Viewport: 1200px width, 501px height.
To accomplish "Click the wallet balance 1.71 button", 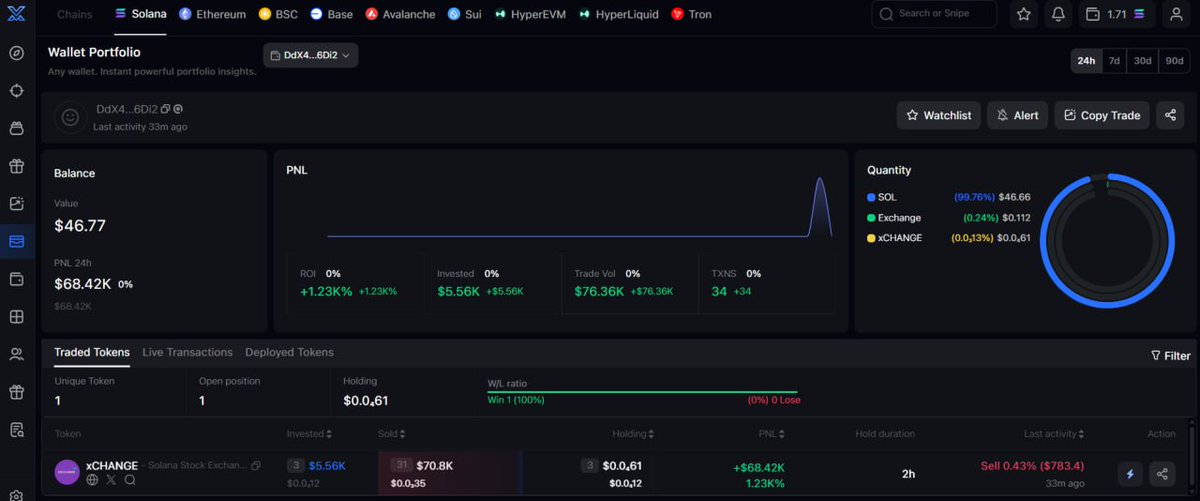I will (x=1116, y=14).
